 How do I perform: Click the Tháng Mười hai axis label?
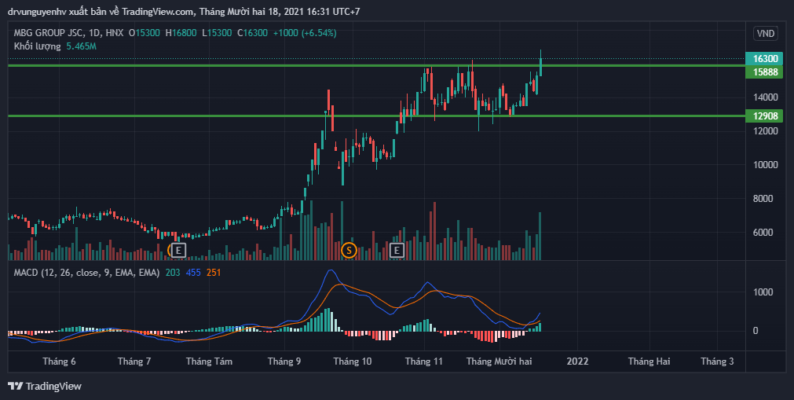click(x=499, y=361)
